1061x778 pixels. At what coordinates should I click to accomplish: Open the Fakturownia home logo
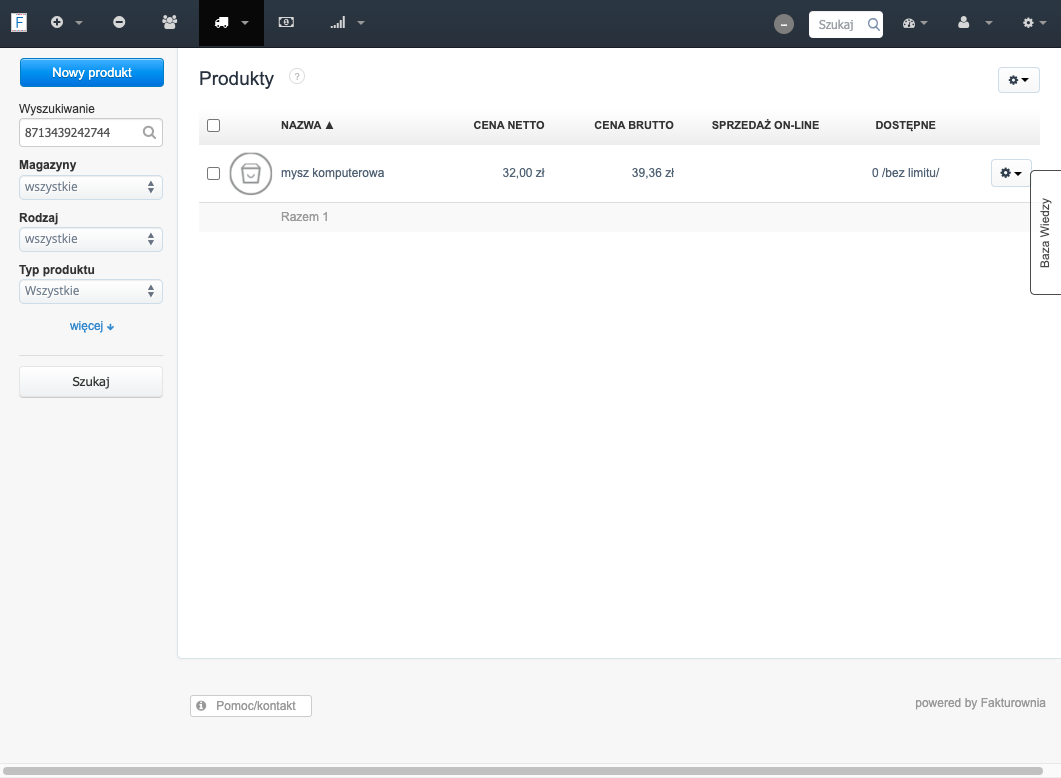coord(19,22)
